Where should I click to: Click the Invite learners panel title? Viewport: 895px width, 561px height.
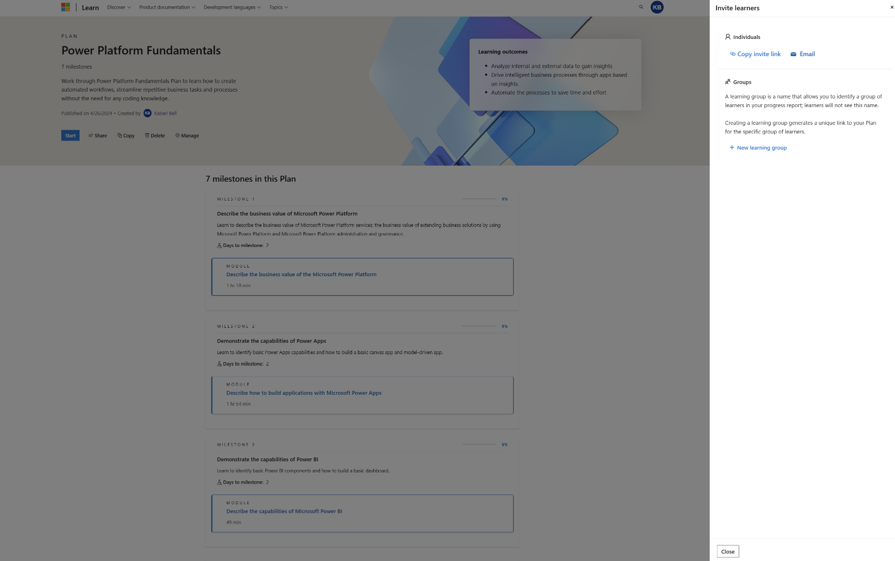pyautogui.click(x=737, y=8)
